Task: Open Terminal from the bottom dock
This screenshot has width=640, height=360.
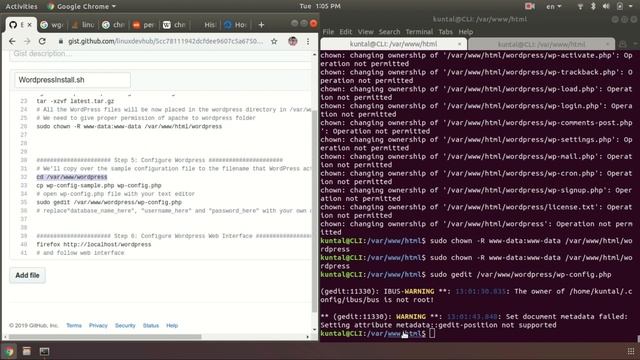Action: click(x=44, y=351)
